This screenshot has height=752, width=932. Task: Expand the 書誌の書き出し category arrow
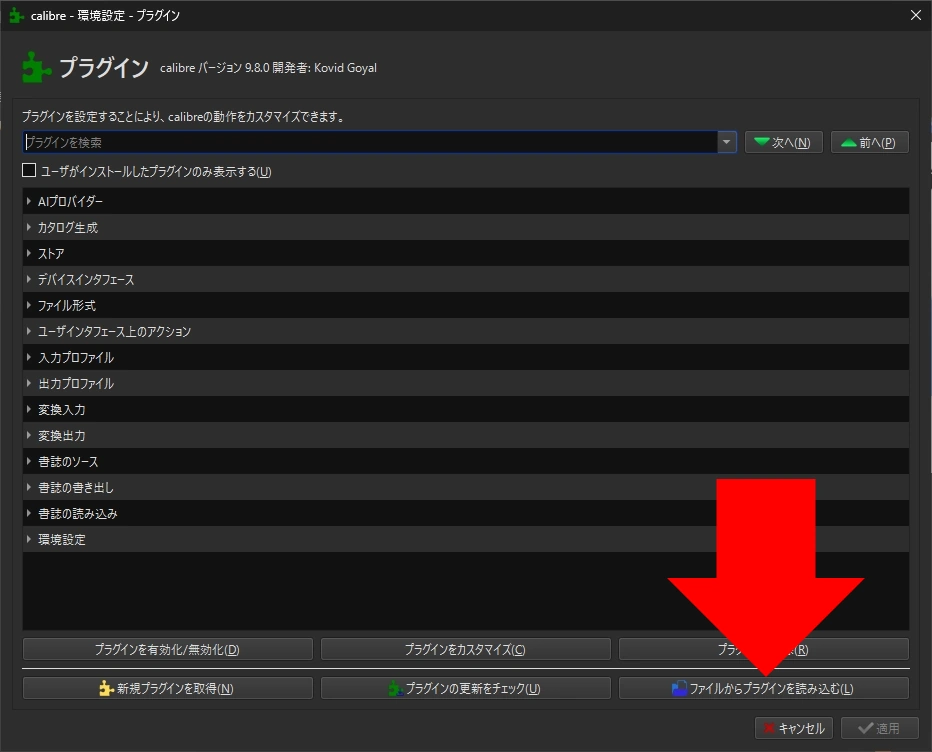29,487
